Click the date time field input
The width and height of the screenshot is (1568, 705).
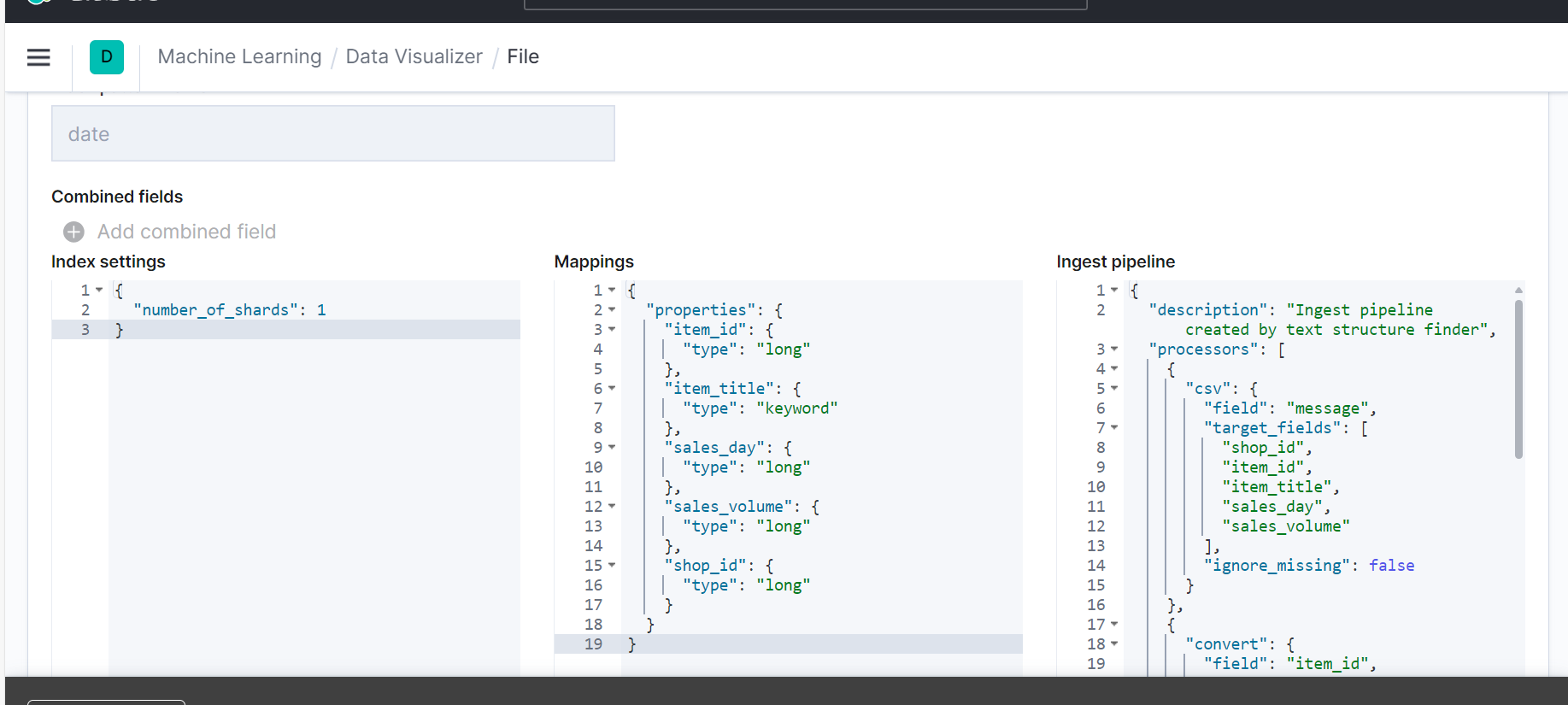pyautogui.click(x=332, y=134)
